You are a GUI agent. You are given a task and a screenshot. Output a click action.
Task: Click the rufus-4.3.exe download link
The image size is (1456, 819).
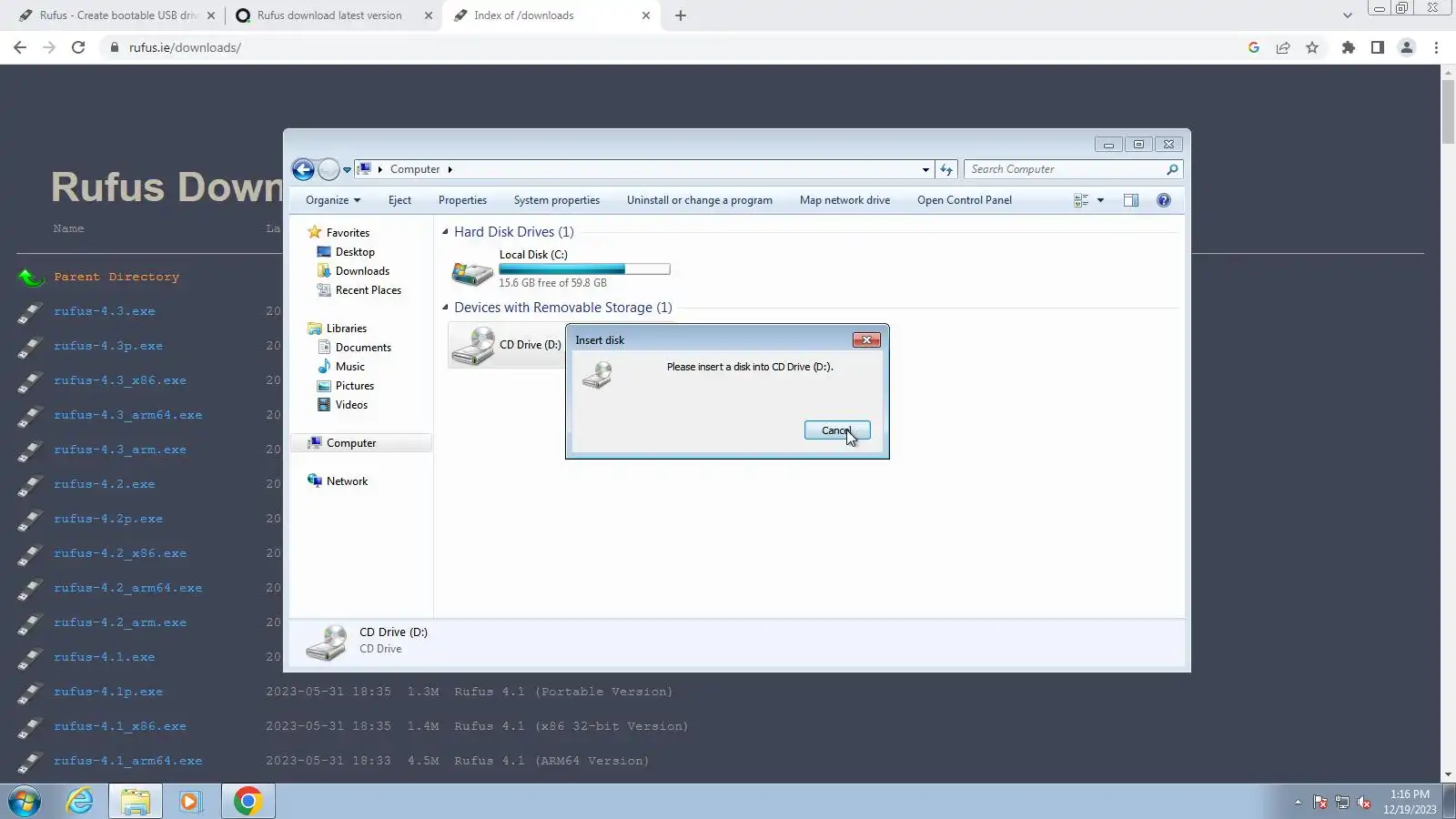pyautogui.click(x=105, y=311)
